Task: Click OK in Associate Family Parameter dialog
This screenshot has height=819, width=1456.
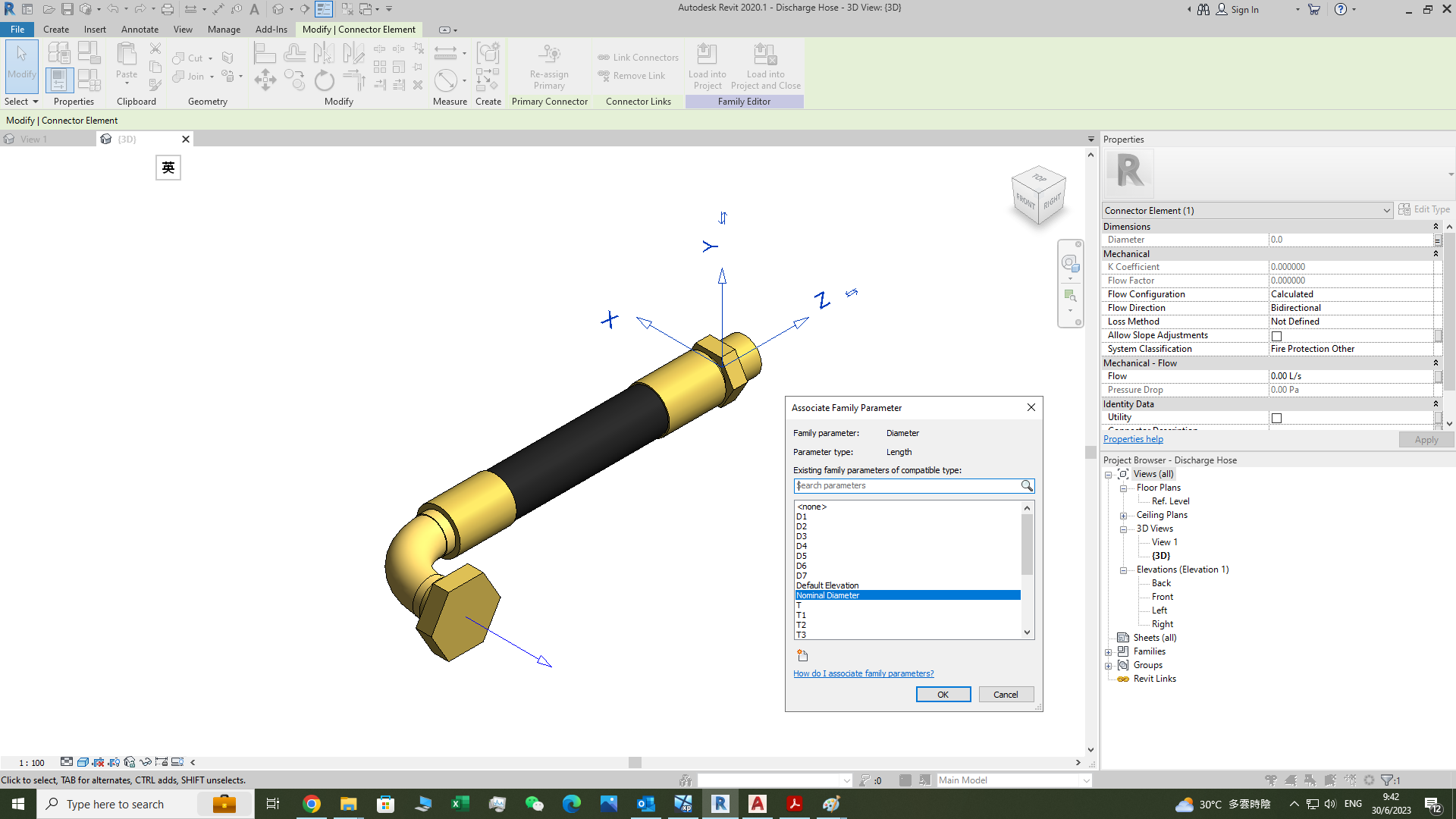Action: 943,694
